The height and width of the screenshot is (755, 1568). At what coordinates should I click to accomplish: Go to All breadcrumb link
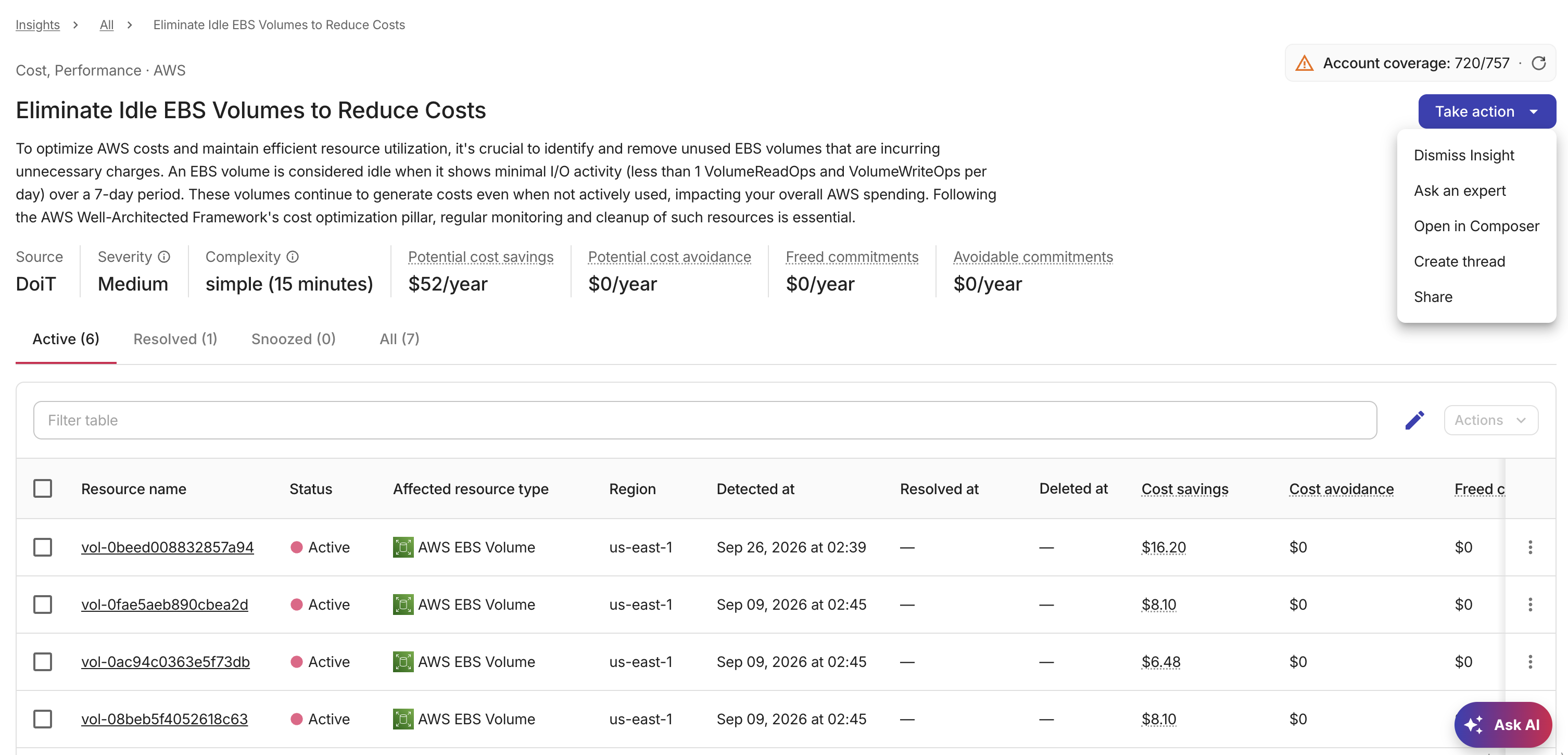(107, 25)
